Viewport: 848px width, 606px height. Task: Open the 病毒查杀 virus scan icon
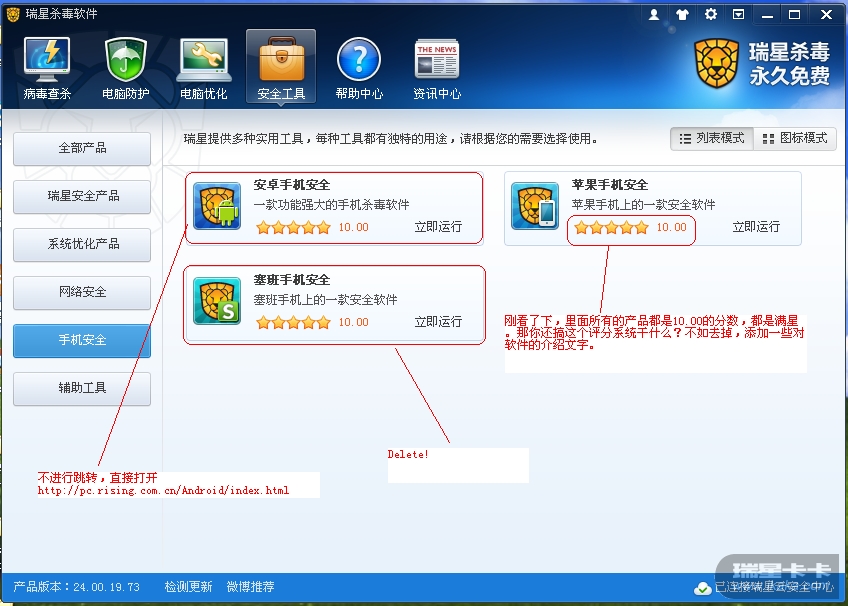(47, 68)
